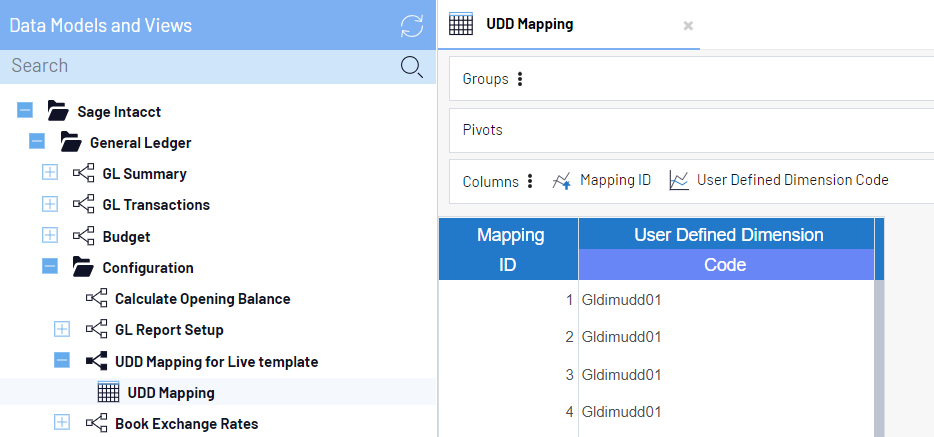Image resolution: width=934 pixels, height=437 pixels.
Task: Click the Budget data model icon
Action: [83, 236]
